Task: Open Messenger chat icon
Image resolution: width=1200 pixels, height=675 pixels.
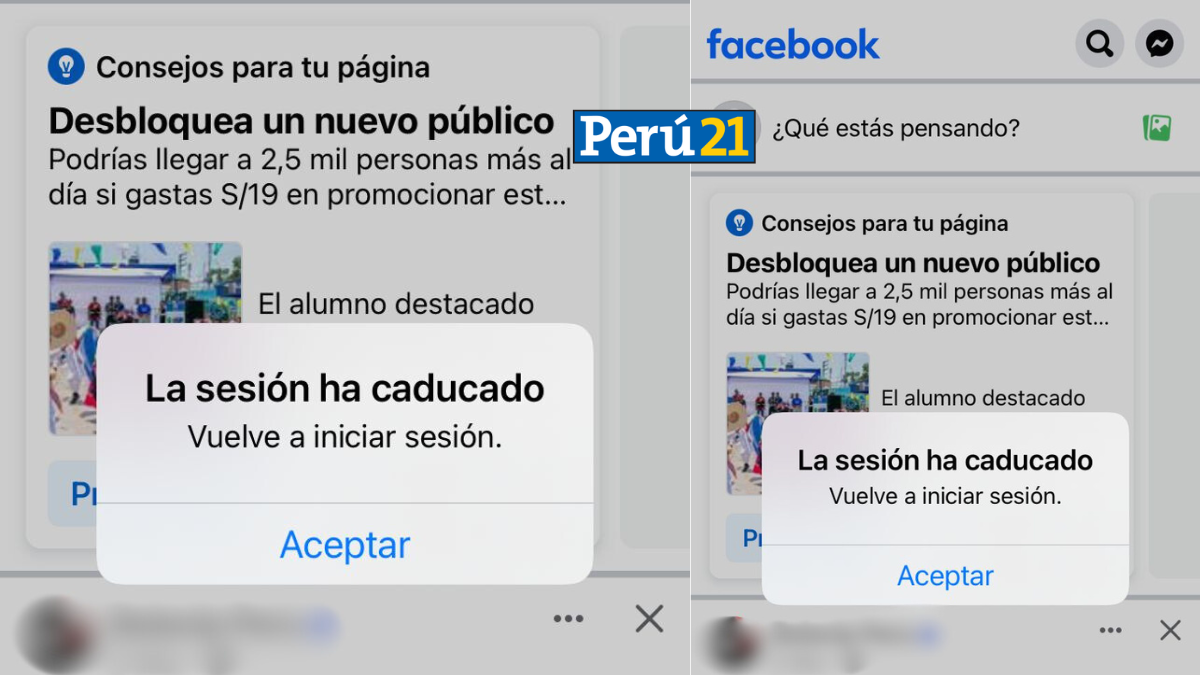Action: coord(1159,44)
